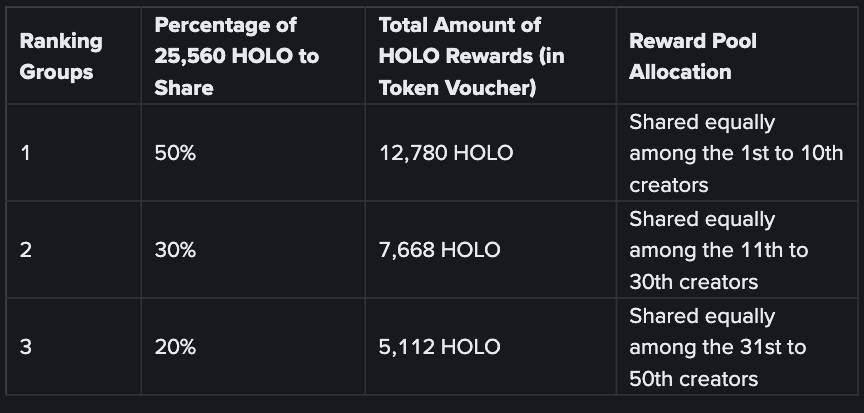Click the Ranking Groups column header
864x413 pixels.
[61, 56]
